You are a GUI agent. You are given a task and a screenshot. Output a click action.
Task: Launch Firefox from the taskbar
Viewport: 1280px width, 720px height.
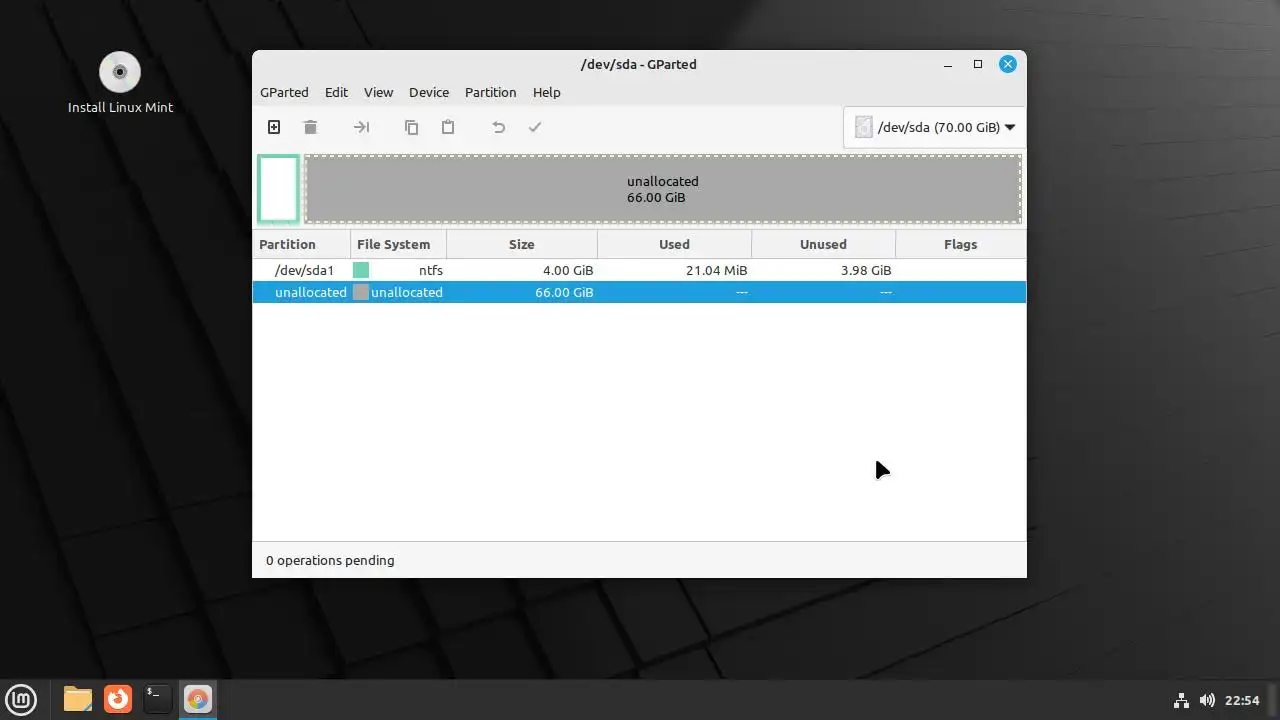pos(118,699)
